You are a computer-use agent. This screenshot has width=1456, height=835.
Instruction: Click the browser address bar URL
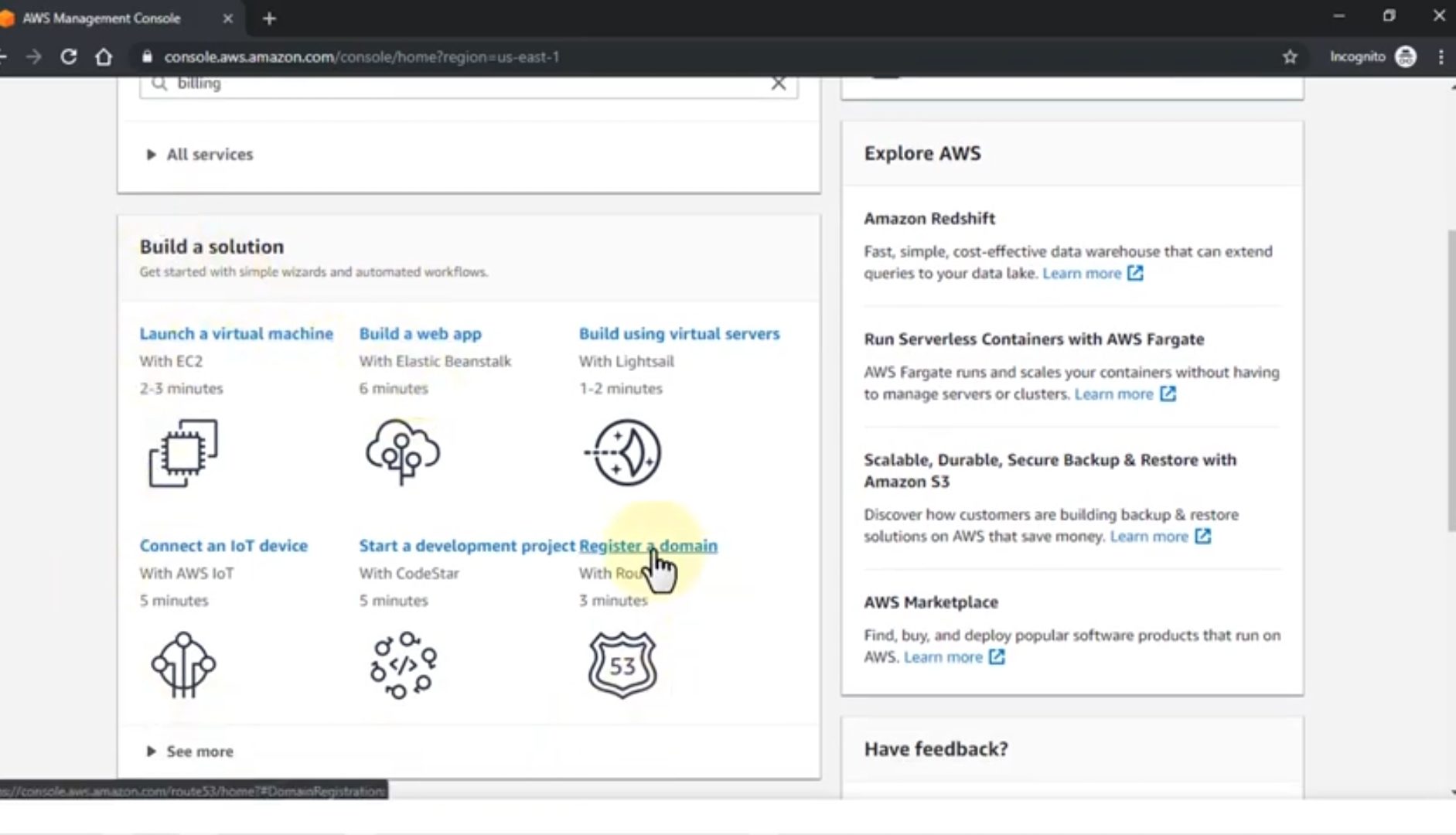[361, 56]
